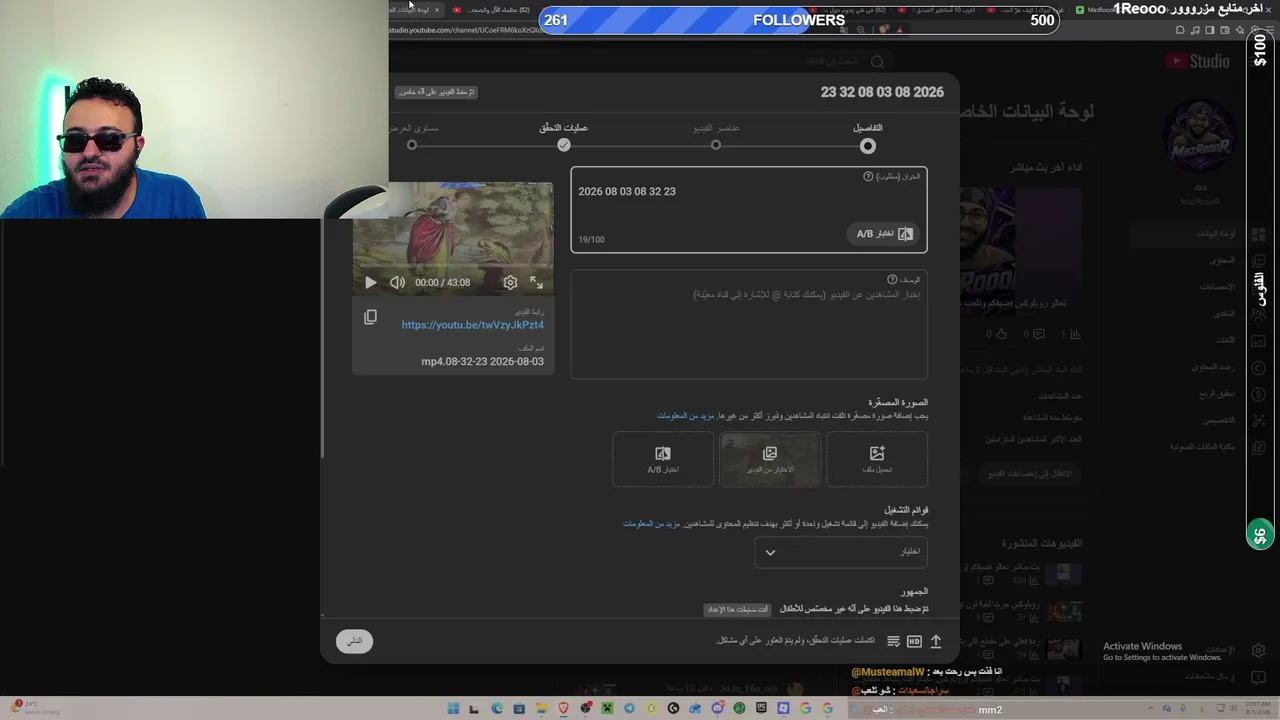Image resolution: width=1280 pixels, height=720 pixels.
Task: Choose the pick-from-video thumbnail option
Action: coord(770,459)
